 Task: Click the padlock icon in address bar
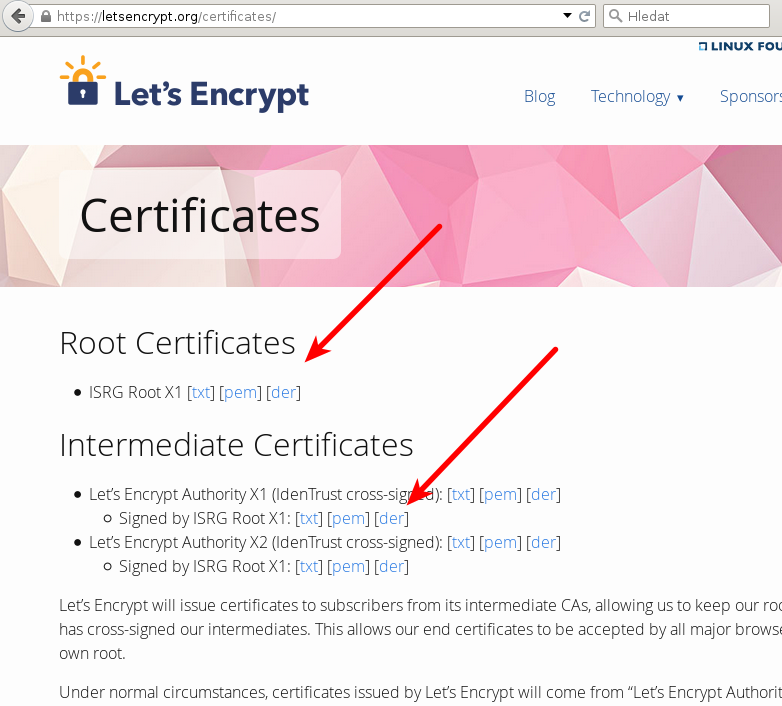click(x=46, y=16)
